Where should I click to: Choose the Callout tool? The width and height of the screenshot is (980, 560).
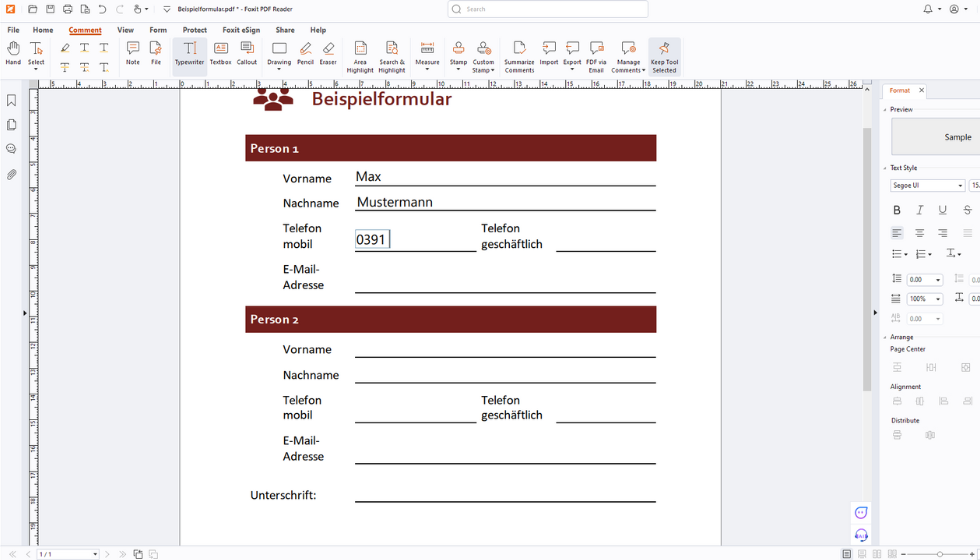247,53
